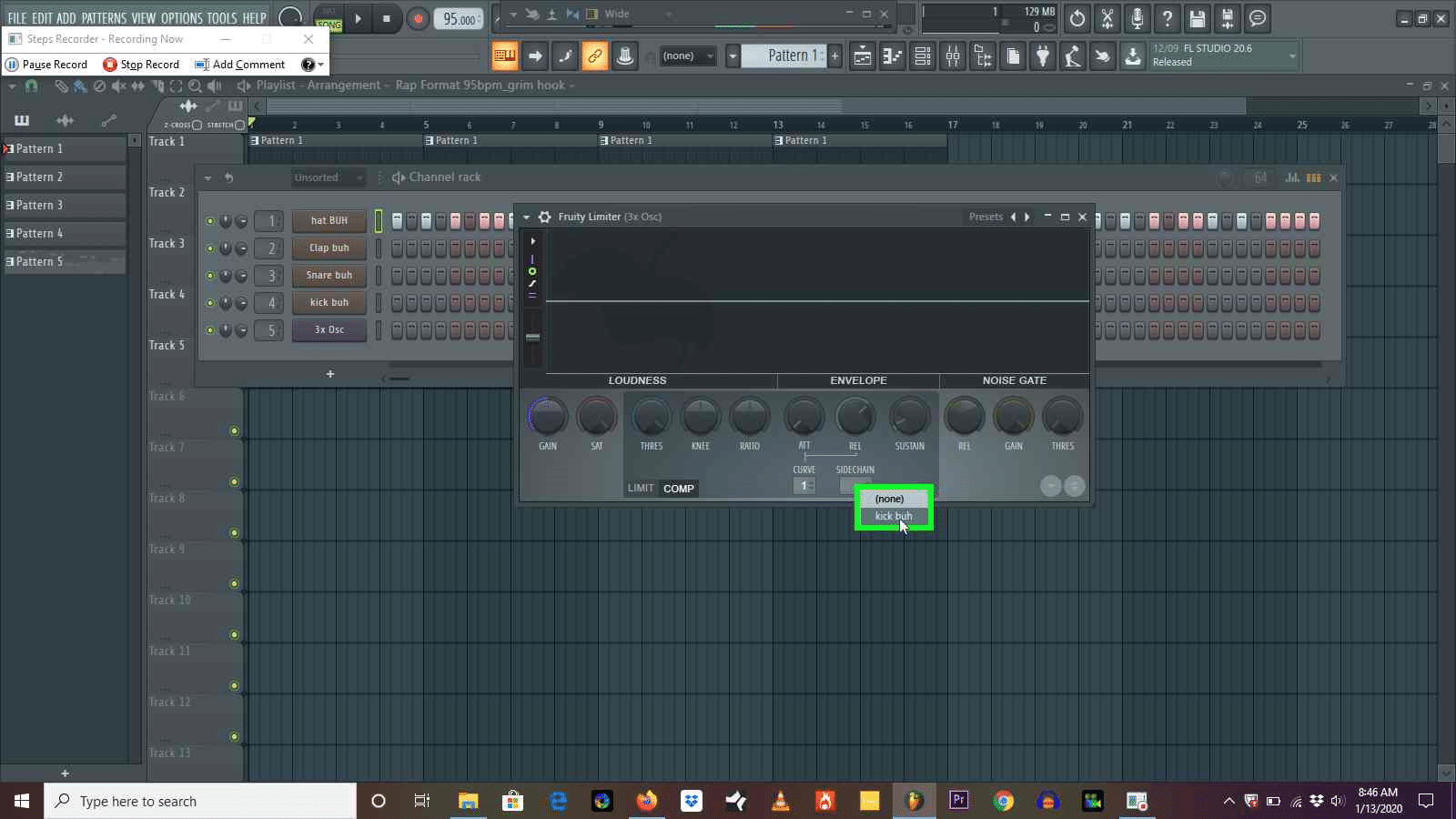
Task: Open the FILE menu
Action: [17, 17]
